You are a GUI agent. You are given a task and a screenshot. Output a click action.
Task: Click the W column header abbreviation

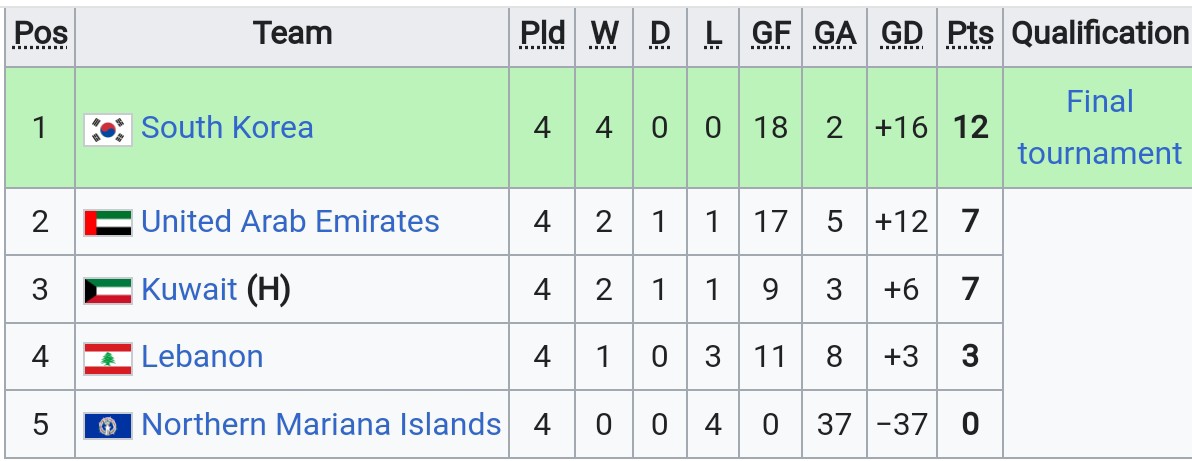coord(604,33)
